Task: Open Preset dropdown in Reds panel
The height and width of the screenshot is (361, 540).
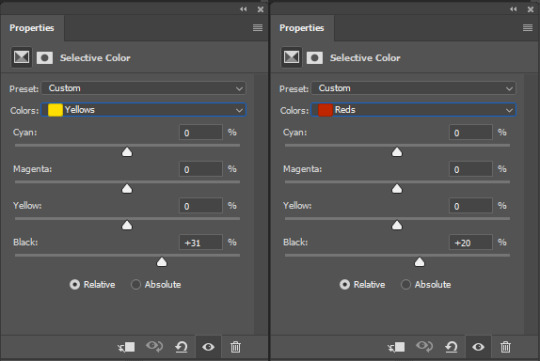Action: click(x=414, y=88)
